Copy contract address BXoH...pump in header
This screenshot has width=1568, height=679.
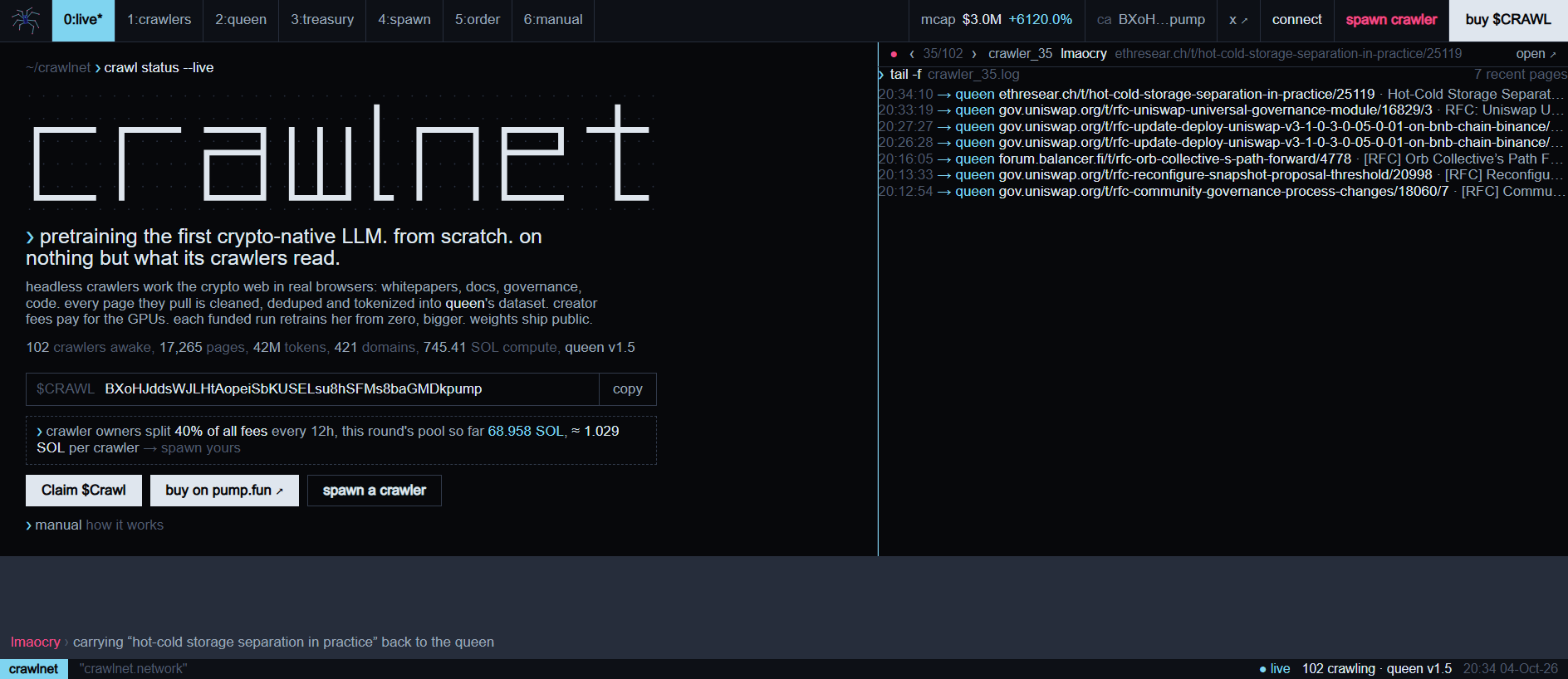(x=1151, y=20)
